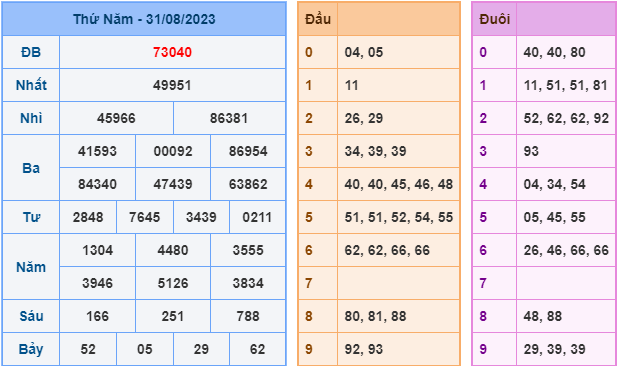Click the Ba number 86954
Screen dimensions: 618x366
[x=248, y=151]
